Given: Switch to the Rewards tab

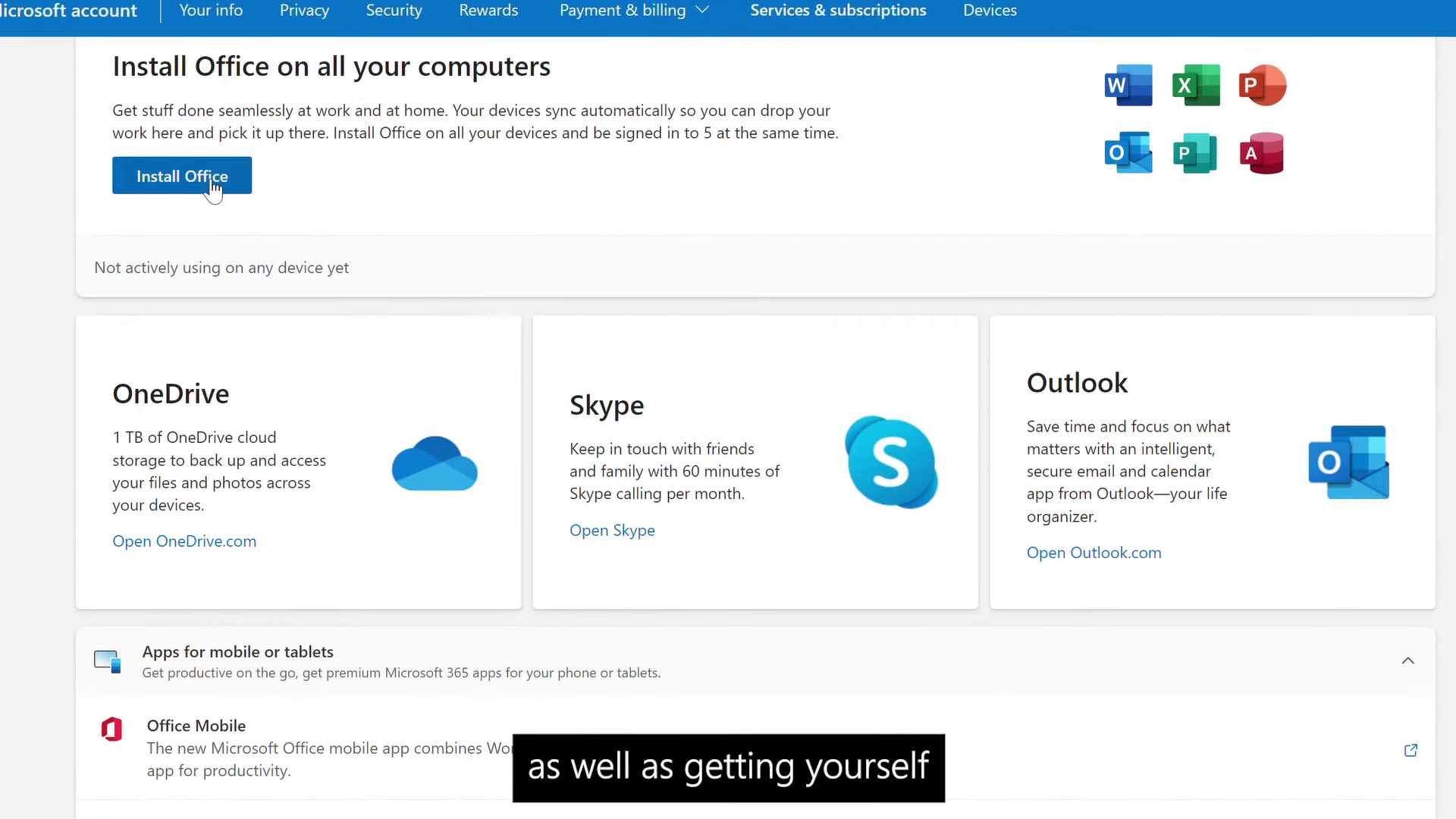Looking at the screenshot, I should click(488, 11).
